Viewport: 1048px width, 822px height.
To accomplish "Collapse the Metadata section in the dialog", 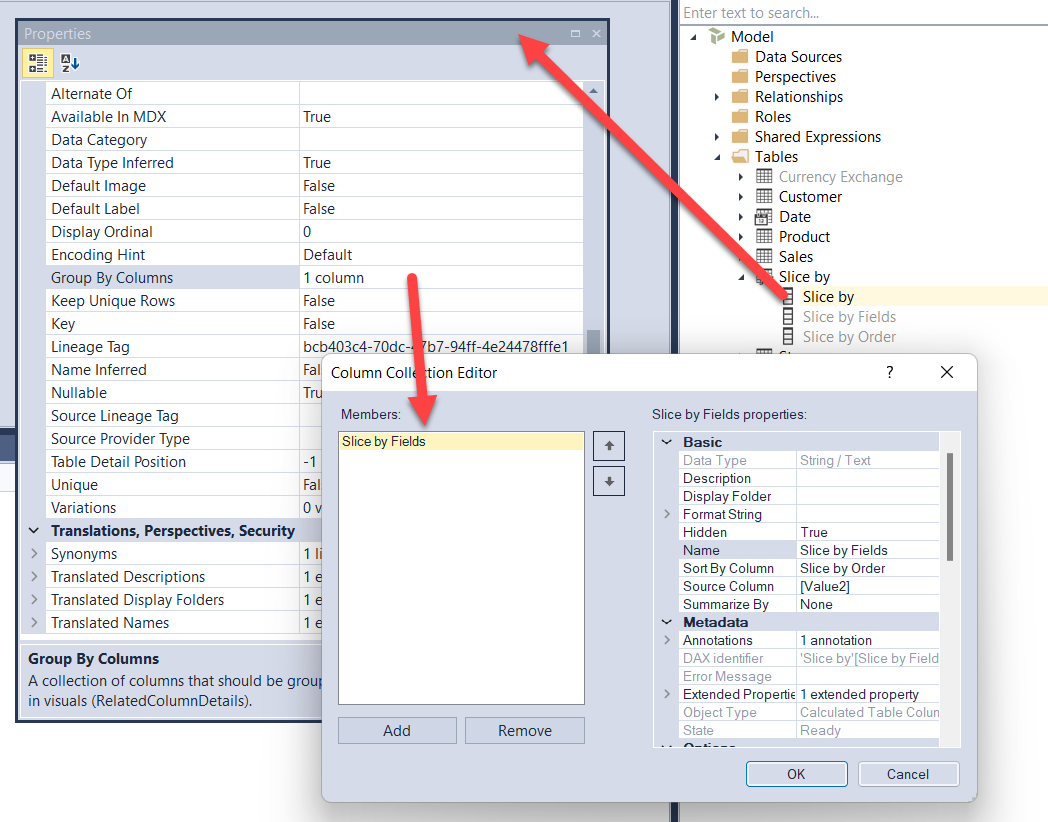I will coord(667,621).
